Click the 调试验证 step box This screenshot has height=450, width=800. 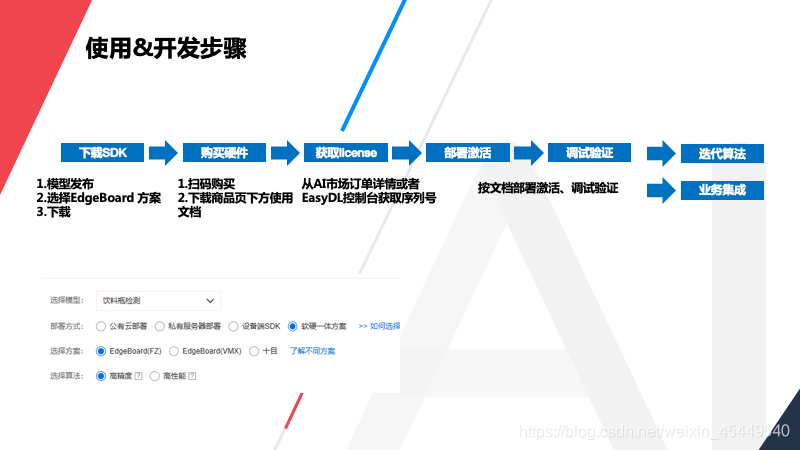589,153
